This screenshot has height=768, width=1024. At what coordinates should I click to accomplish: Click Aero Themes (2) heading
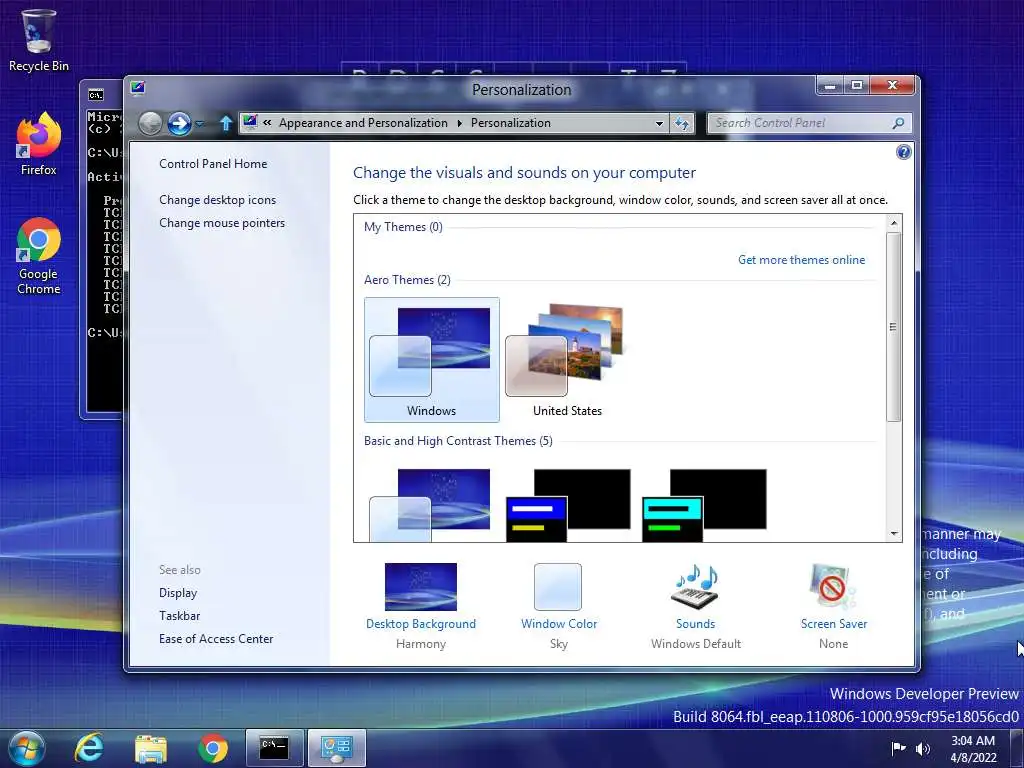pos(407,280)
